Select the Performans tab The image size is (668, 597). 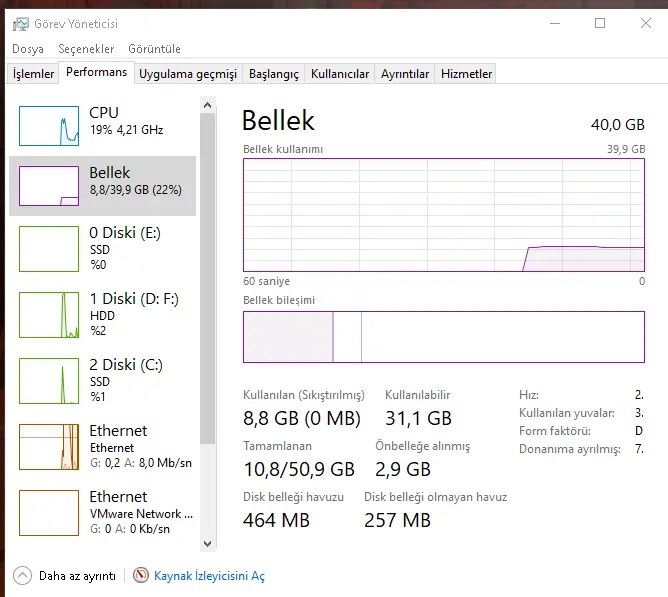96,72
